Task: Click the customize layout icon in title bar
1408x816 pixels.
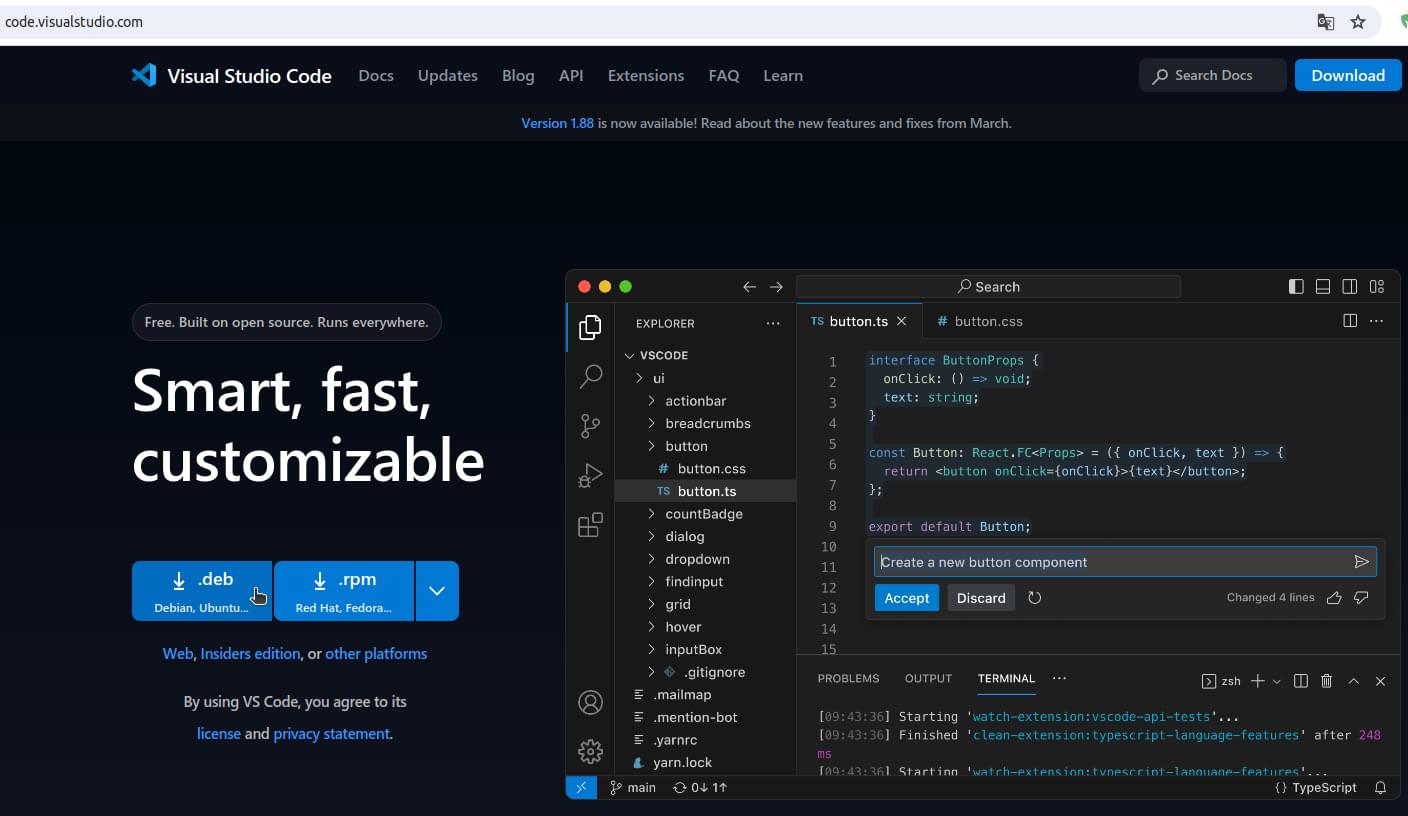Action: (1377, 286)
